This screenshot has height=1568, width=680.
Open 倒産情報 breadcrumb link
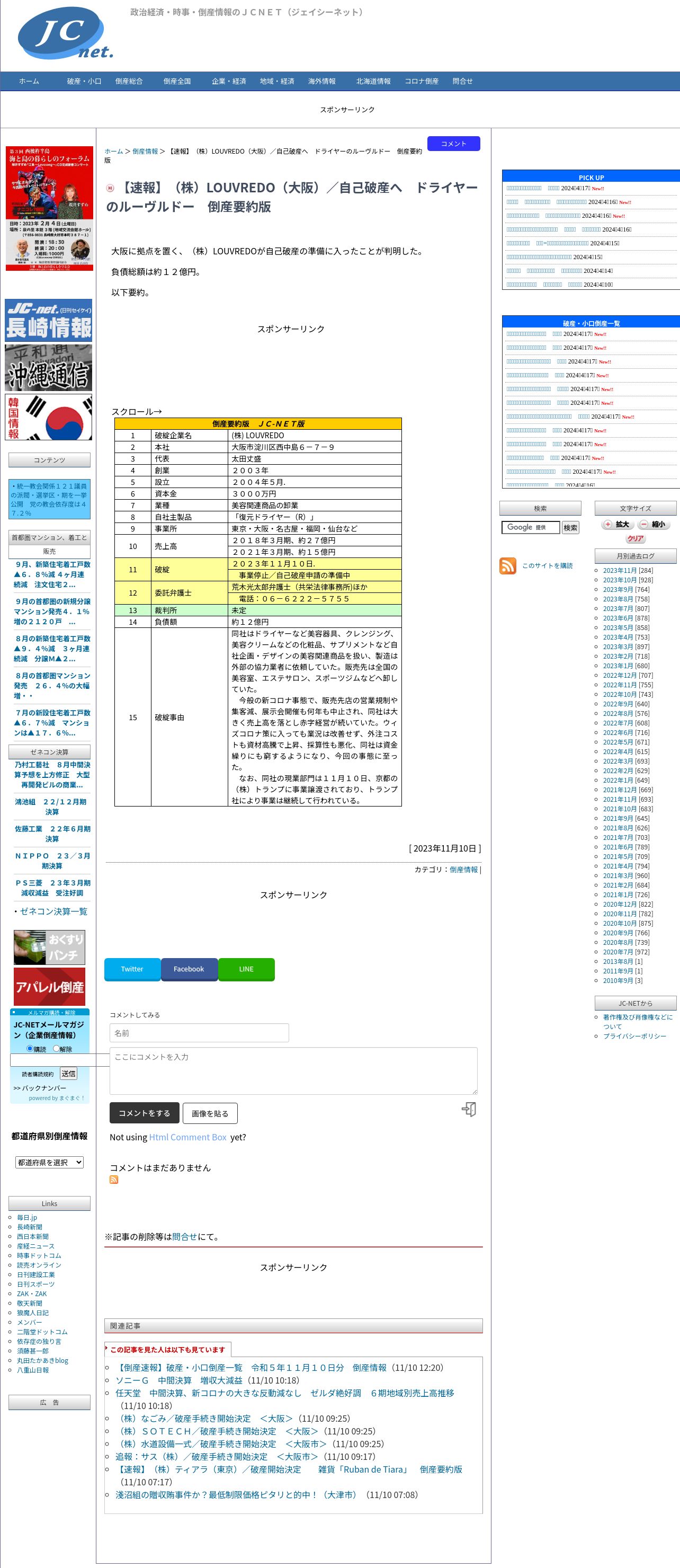coord(145,151)
